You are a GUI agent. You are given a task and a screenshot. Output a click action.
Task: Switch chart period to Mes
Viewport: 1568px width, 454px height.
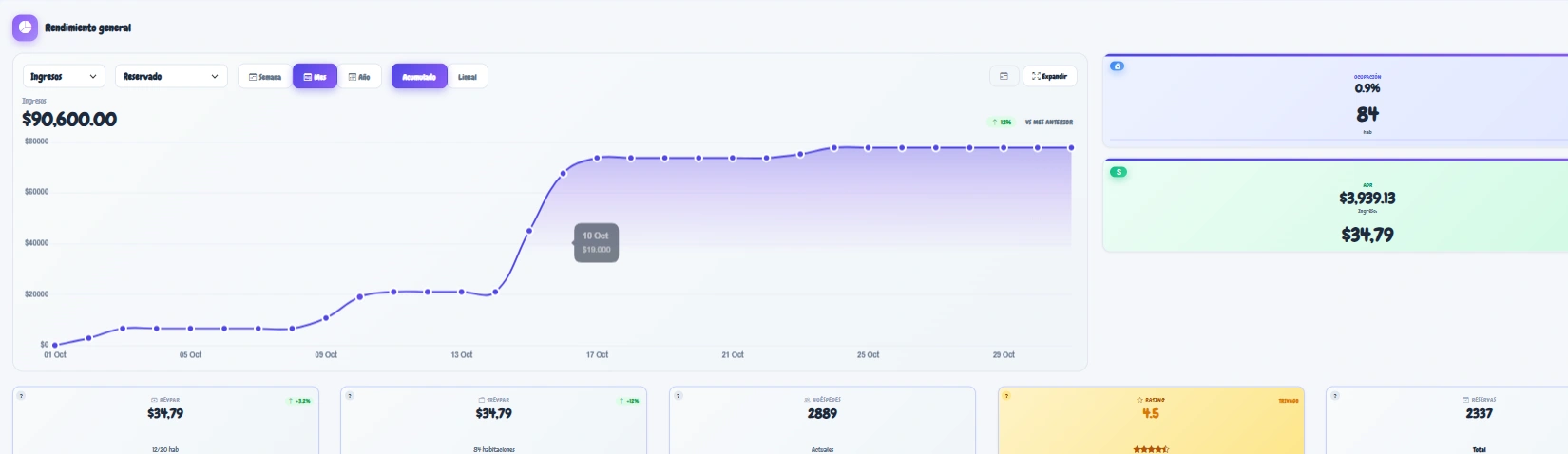315,76
